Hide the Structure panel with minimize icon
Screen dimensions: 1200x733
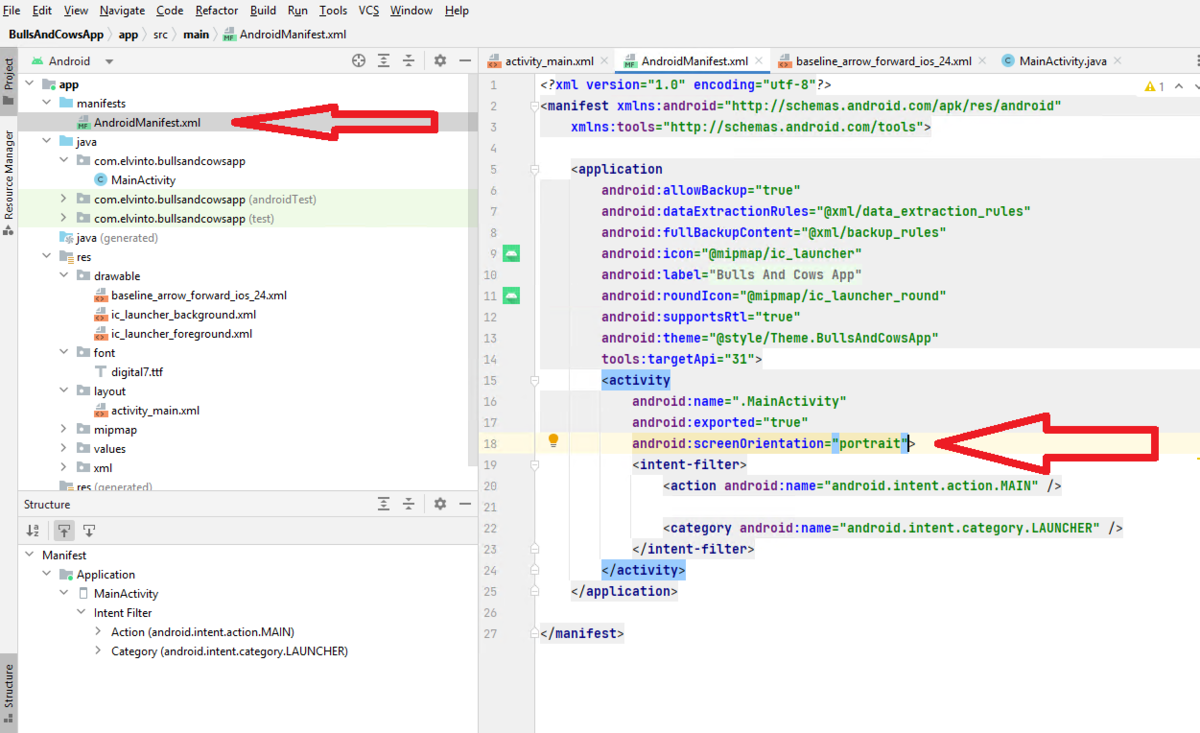[x=465, y=505]
